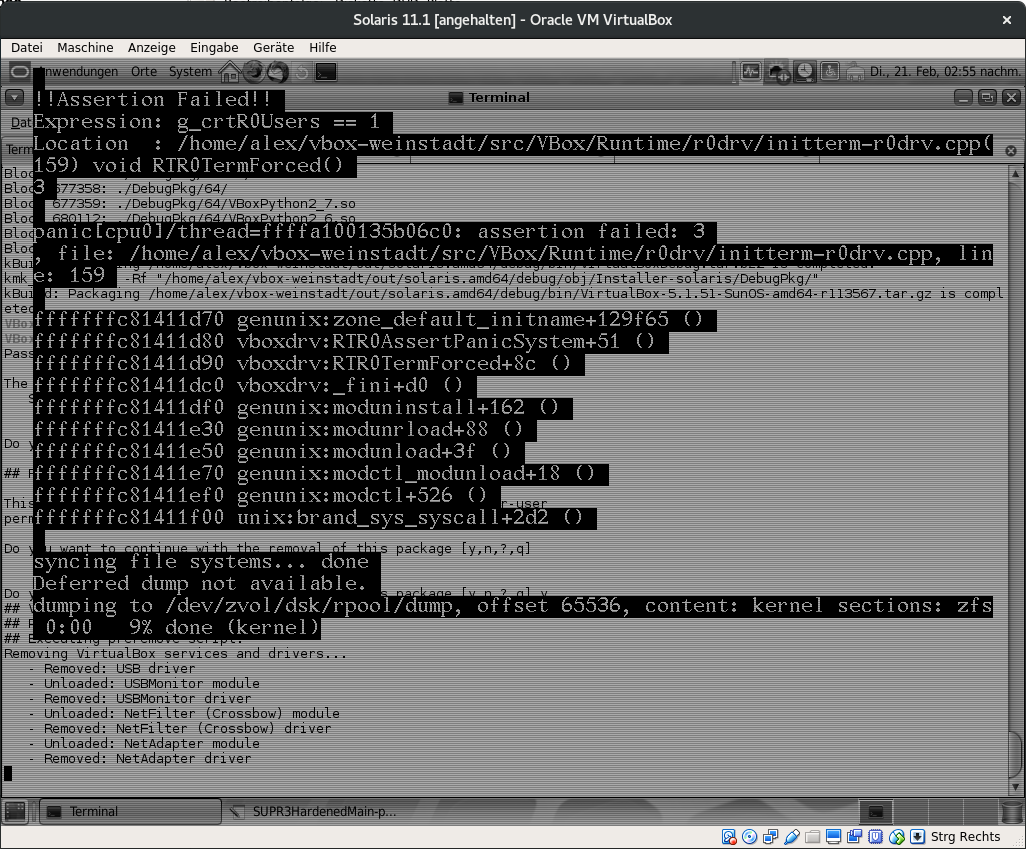Click the hard disk activity indicator
The width and height of the screenshot is (1026, 849).
click(x=729, y=837)
